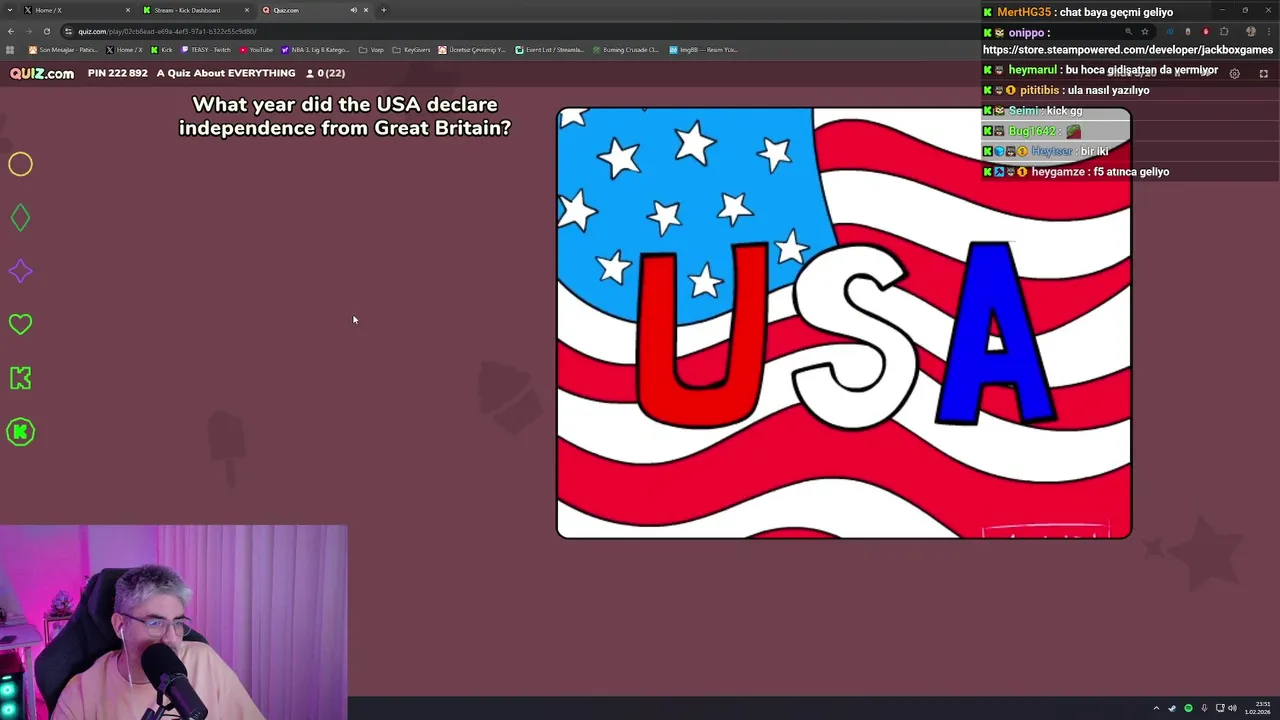Screen dimensions: 1280x720
Task: Select the green diamond answer shape
Action: (x=20, y=218)
